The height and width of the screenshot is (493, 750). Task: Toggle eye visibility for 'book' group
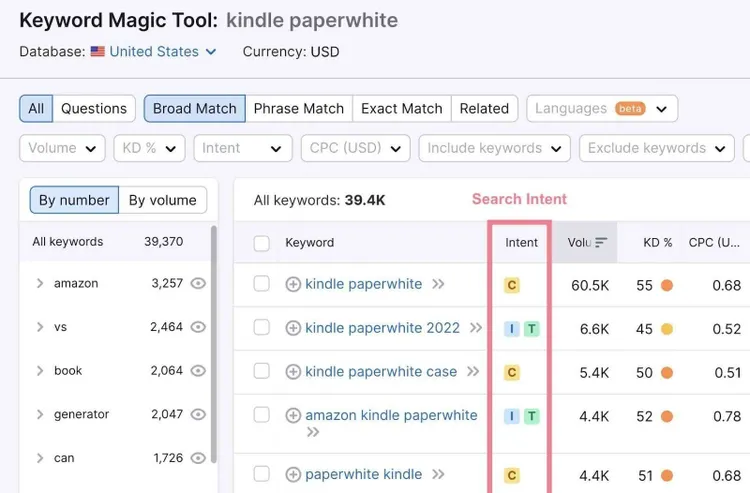(x=198, y=371)
